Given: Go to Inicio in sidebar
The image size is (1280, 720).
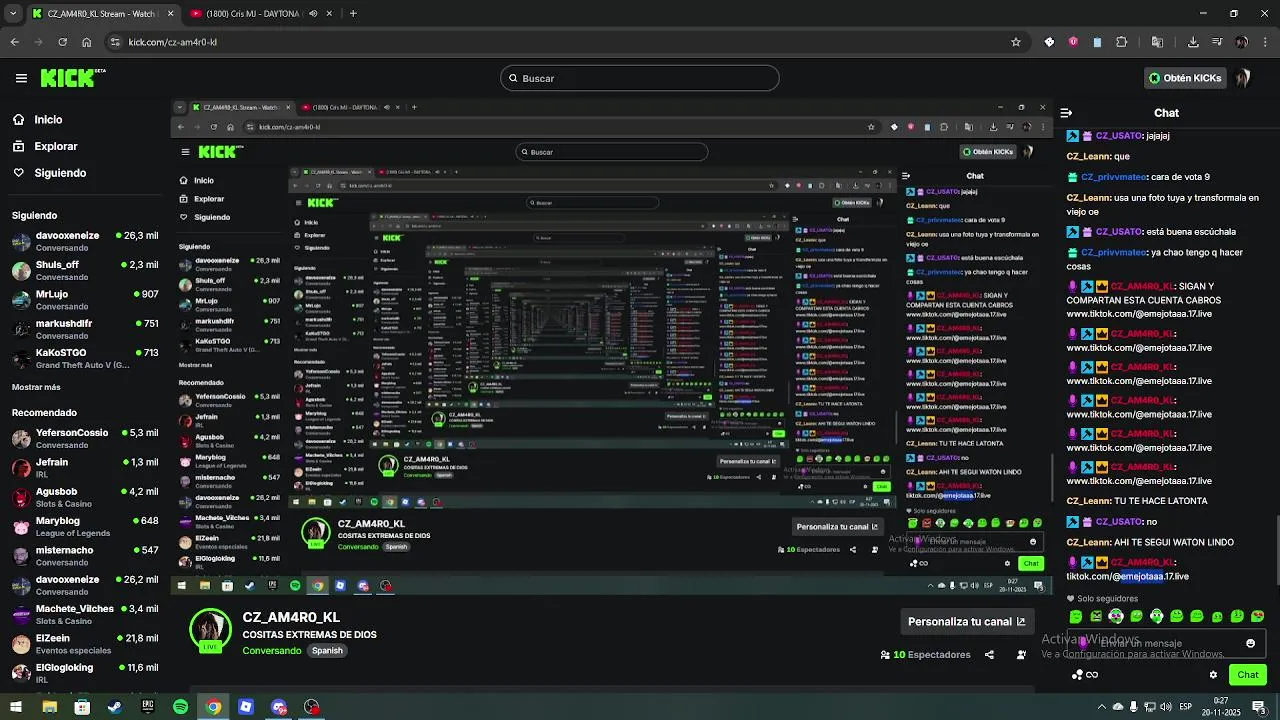Looking at the screenshot, I should pyautogui.click(x=48, y=119).
